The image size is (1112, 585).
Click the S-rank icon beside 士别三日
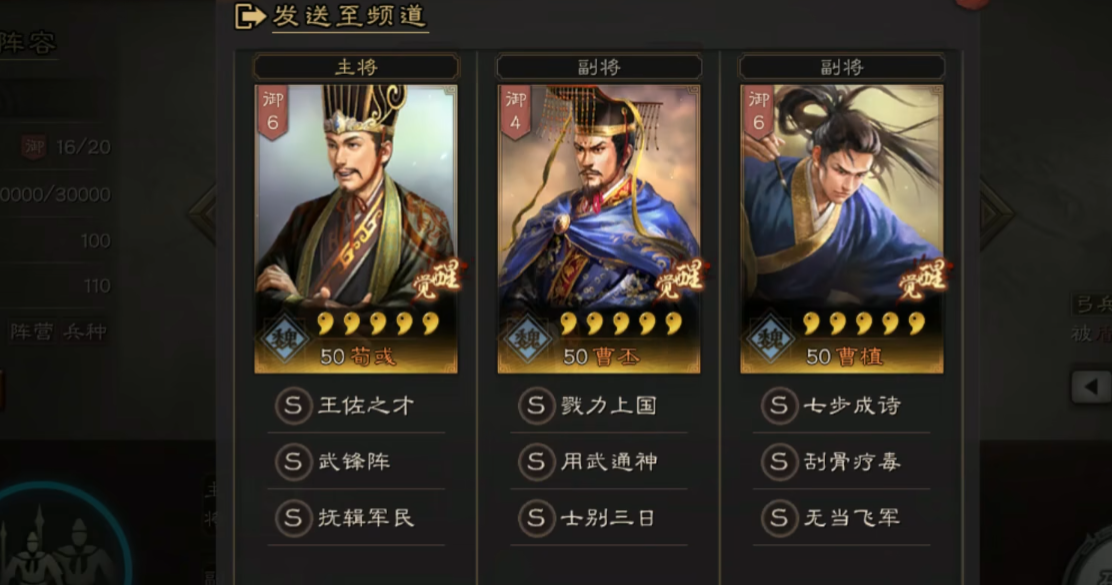click(x=536, y=518)
